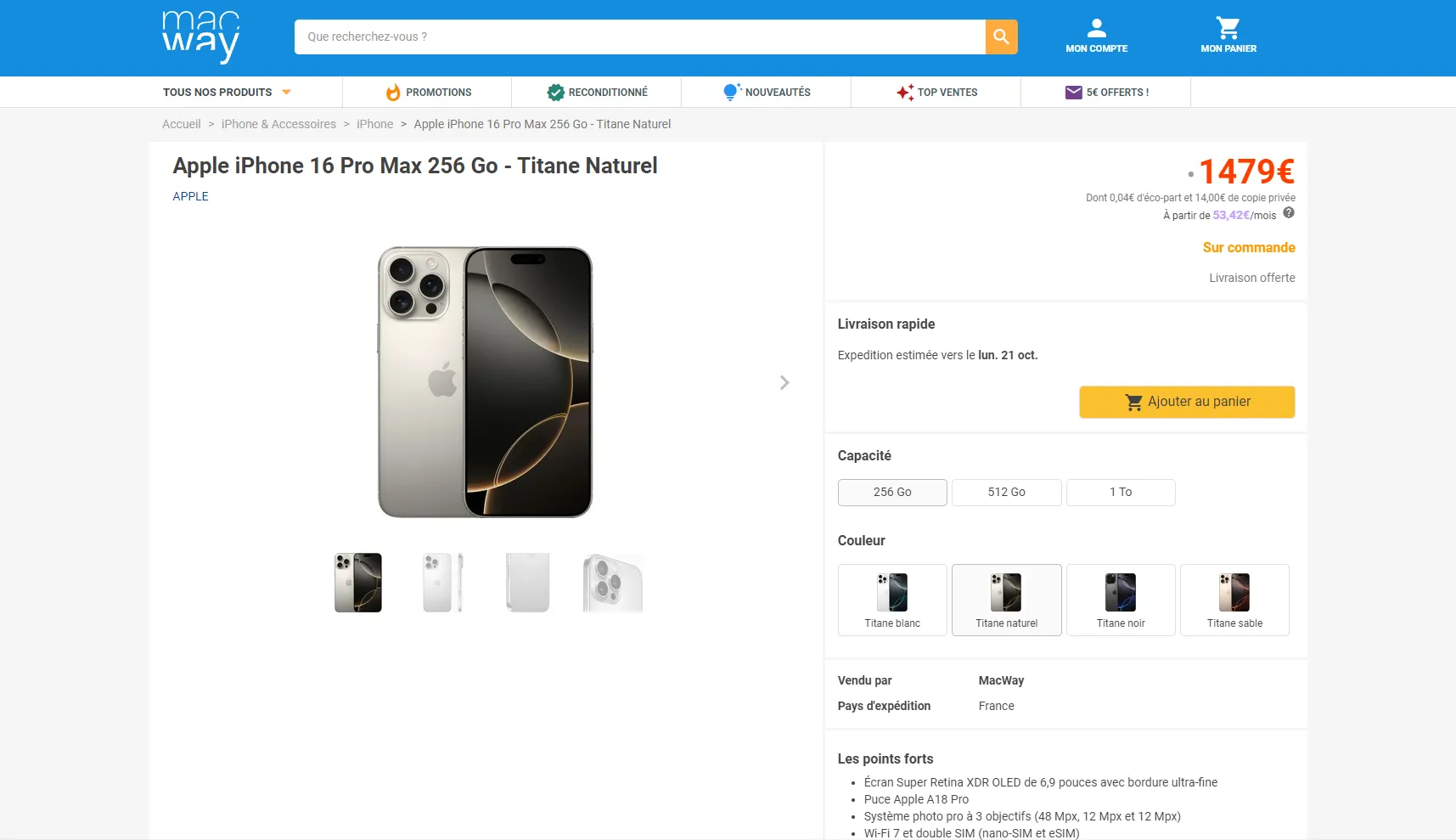
Task: Choose the 256 Go capacity option
Action: (x=892, y=493)
